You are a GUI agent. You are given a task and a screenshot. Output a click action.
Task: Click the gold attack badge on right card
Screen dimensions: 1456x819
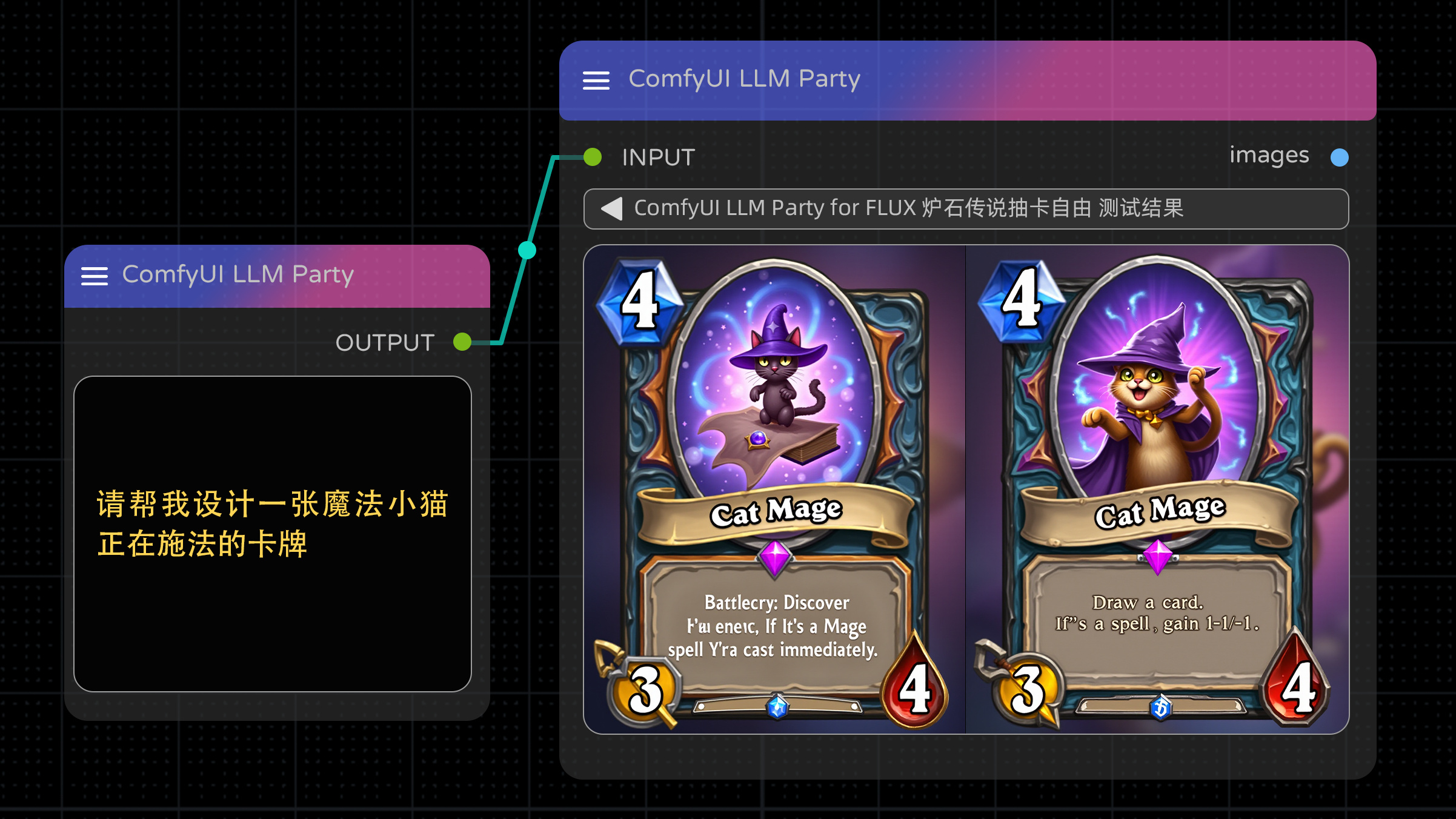(1027, 690)
